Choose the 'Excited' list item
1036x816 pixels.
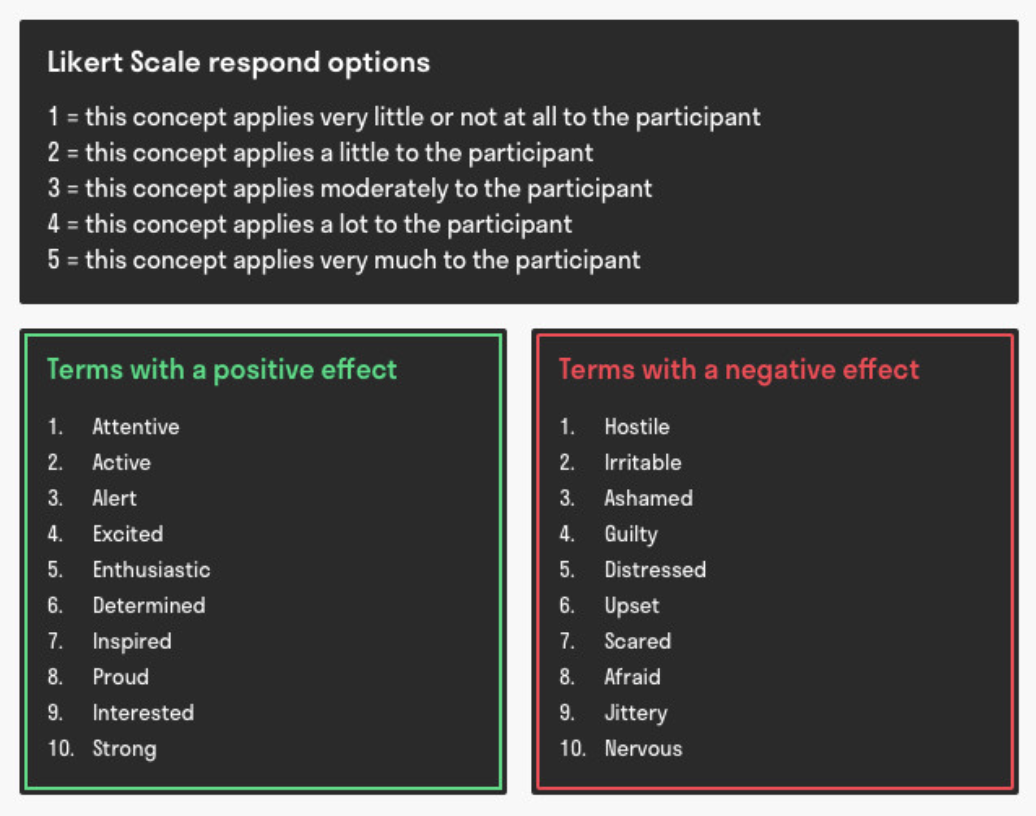click(x=128, y=534)
